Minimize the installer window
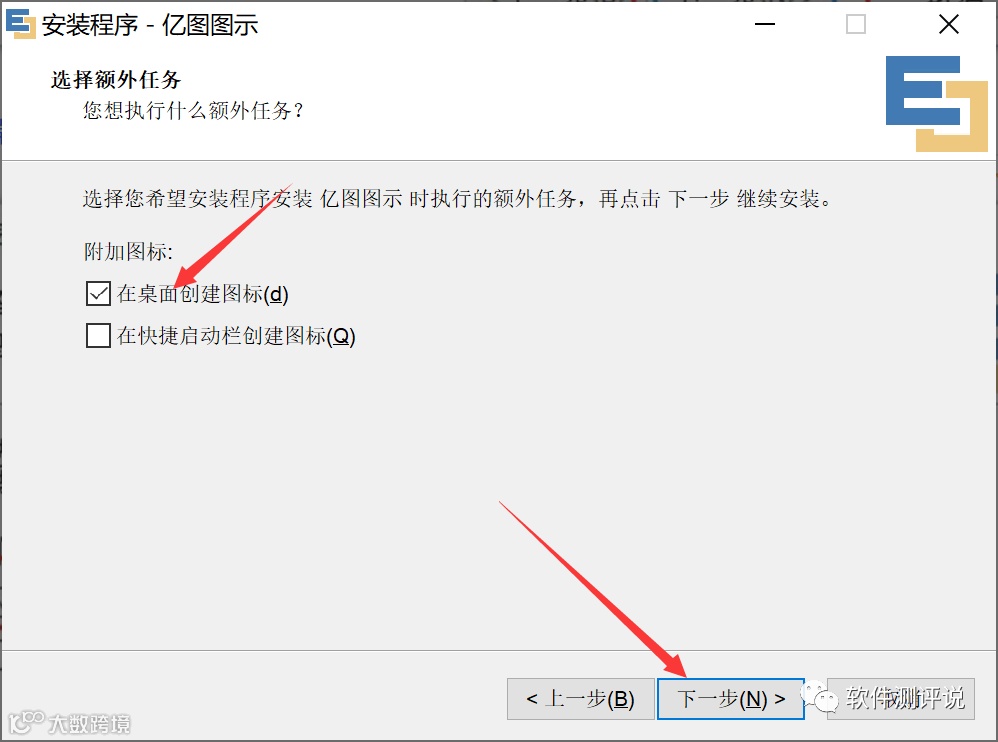Image resolution: width=998 pixels, height=742 pixels. [x=764, y=24]
